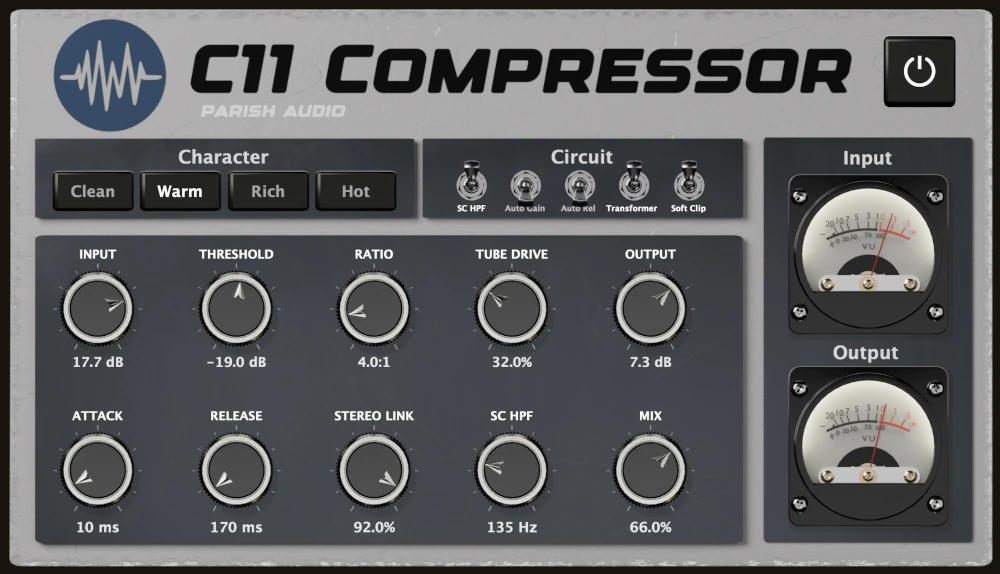
Task: Click the TUBE DRIVE knob
Action: (511, 309)
